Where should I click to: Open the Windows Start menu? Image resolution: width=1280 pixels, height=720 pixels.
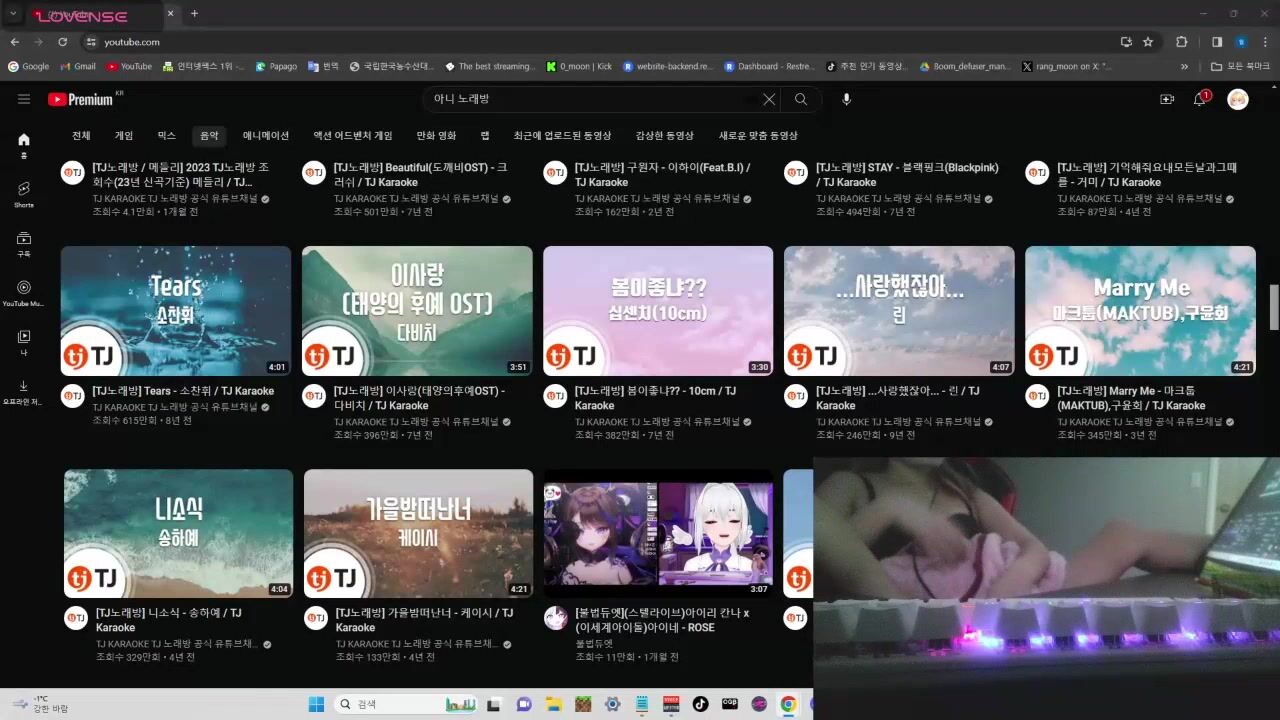click(316, 704)
